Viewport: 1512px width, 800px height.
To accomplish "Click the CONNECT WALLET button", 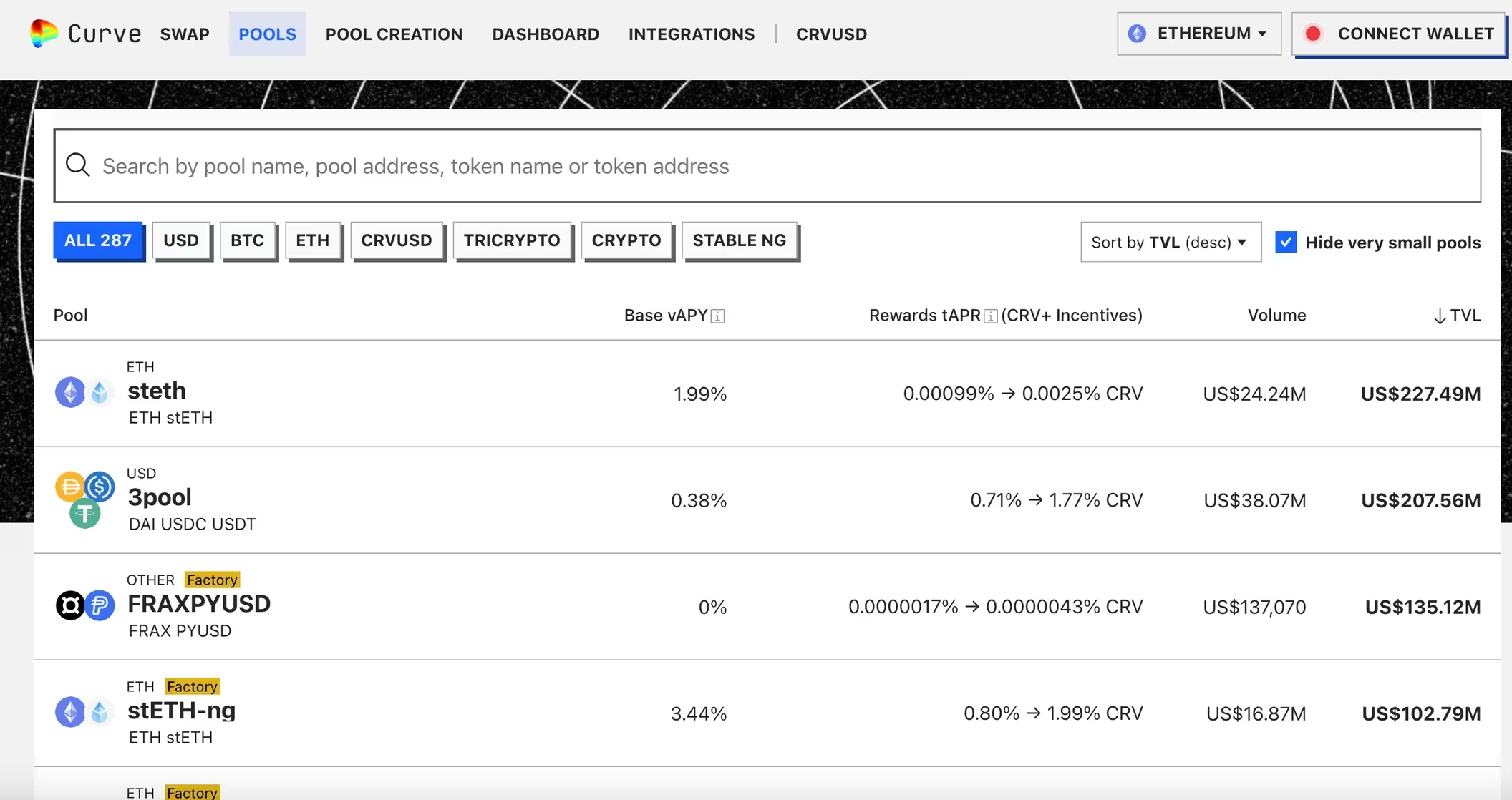I will [1398, 34].
